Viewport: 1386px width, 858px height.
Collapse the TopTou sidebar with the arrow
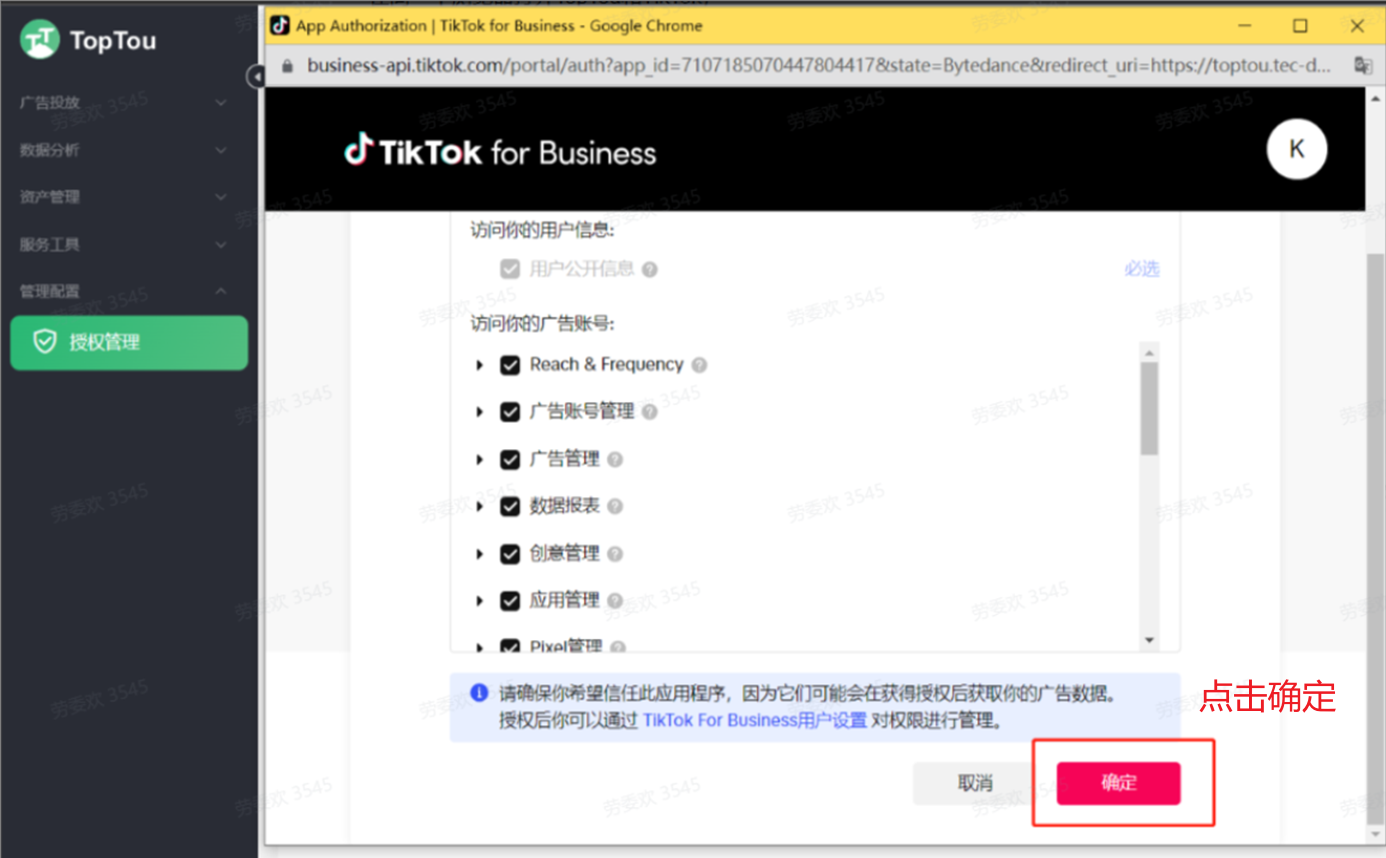255,76
